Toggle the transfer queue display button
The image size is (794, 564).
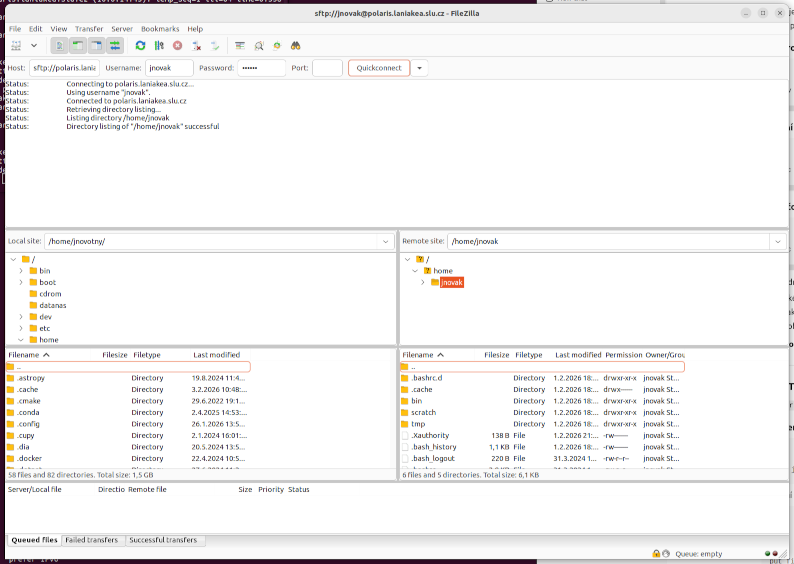(x=115, y=46)
